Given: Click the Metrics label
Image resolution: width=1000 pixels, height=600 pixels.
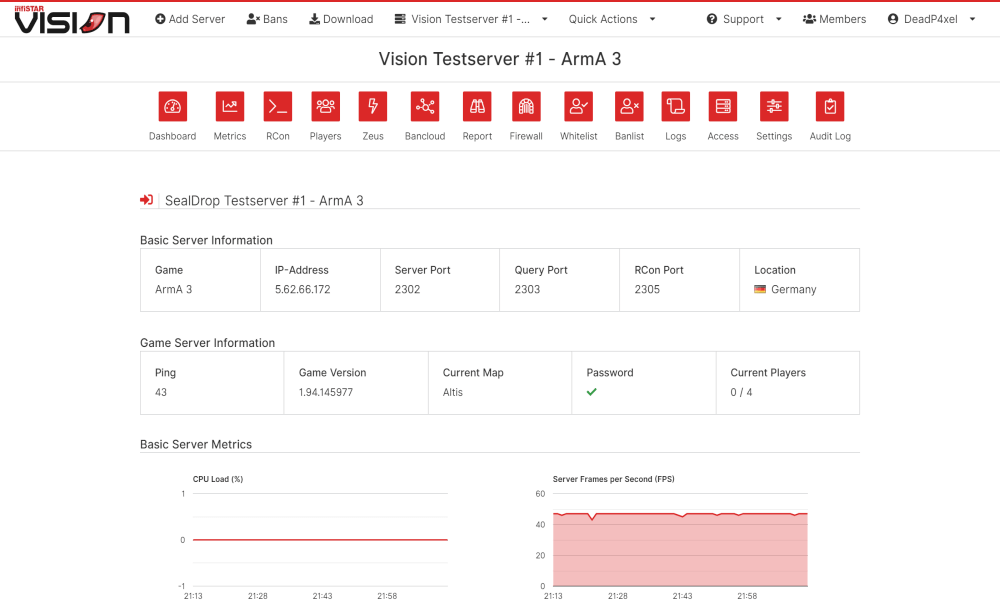Looking at the screenshot, I should click(230, 136).
